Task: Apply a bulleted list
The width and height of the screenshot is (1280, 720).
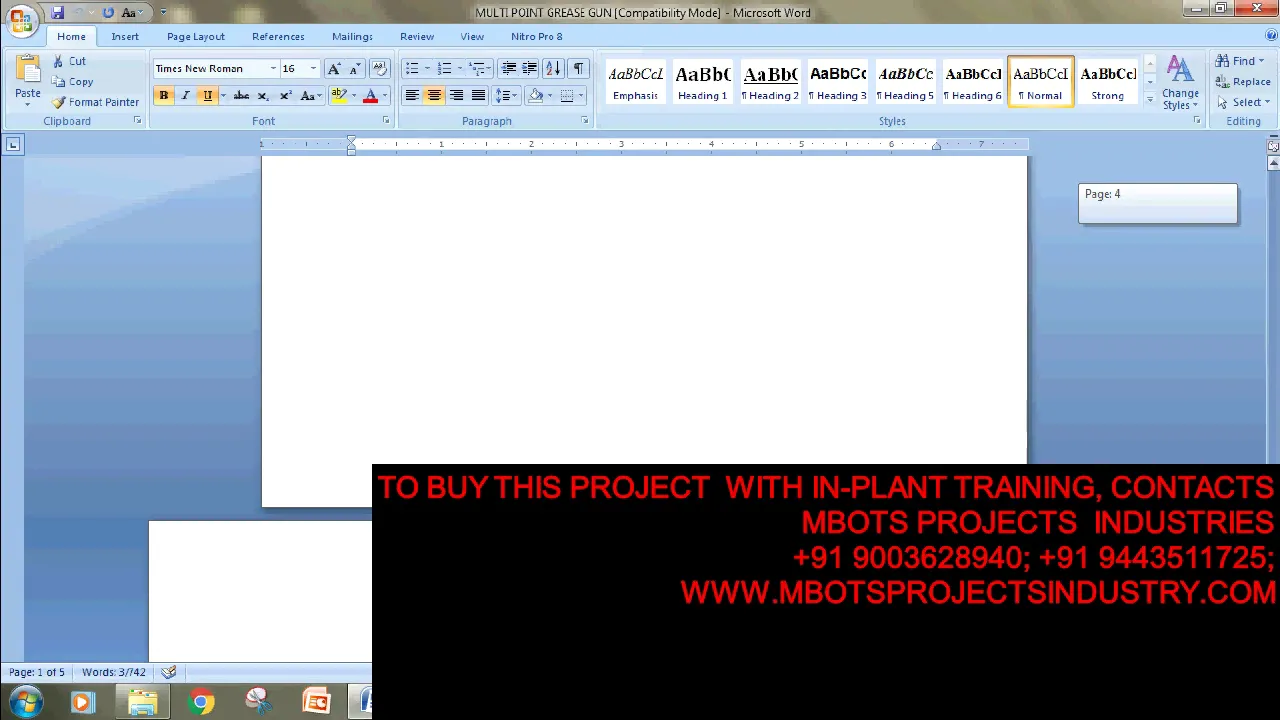Action: coord(412,69)
